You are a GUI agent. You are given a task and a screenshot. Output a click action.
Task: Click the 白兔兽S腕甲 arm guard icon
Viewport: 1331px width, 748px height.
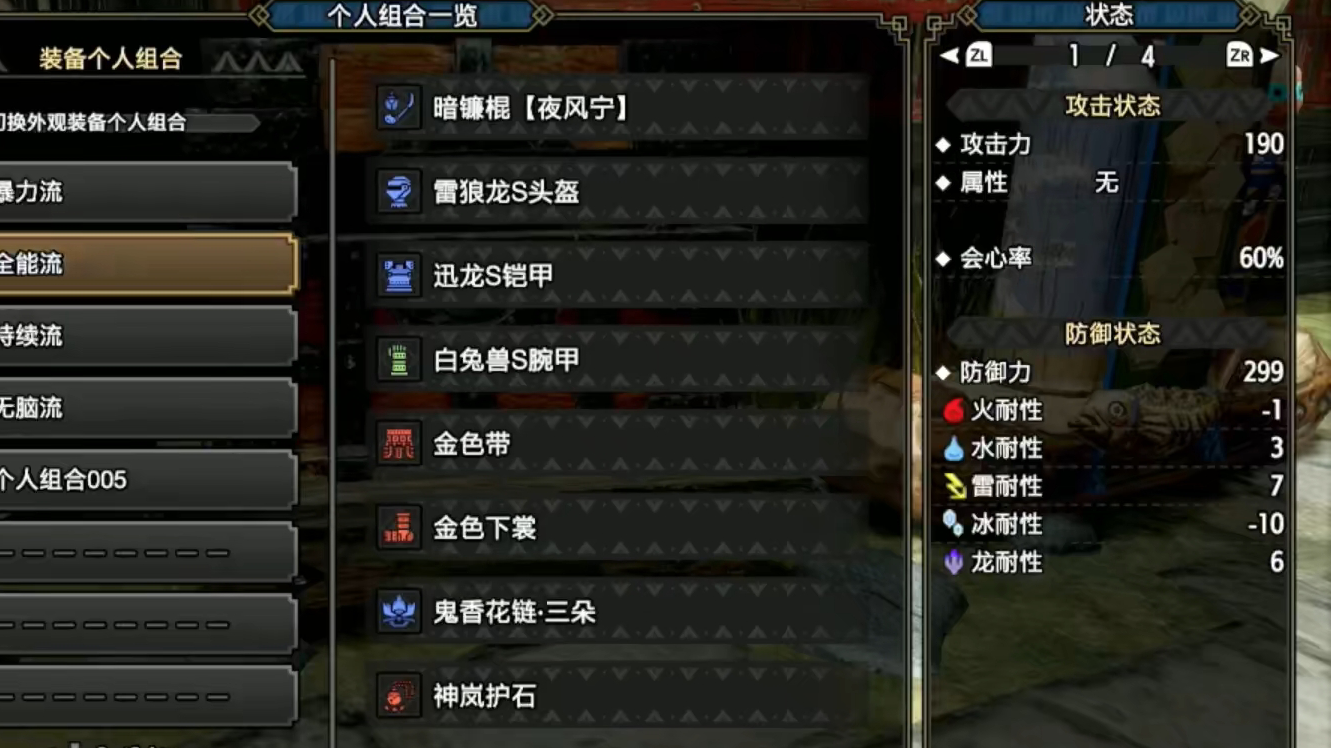pyautogui.click(x=398, y=359)
